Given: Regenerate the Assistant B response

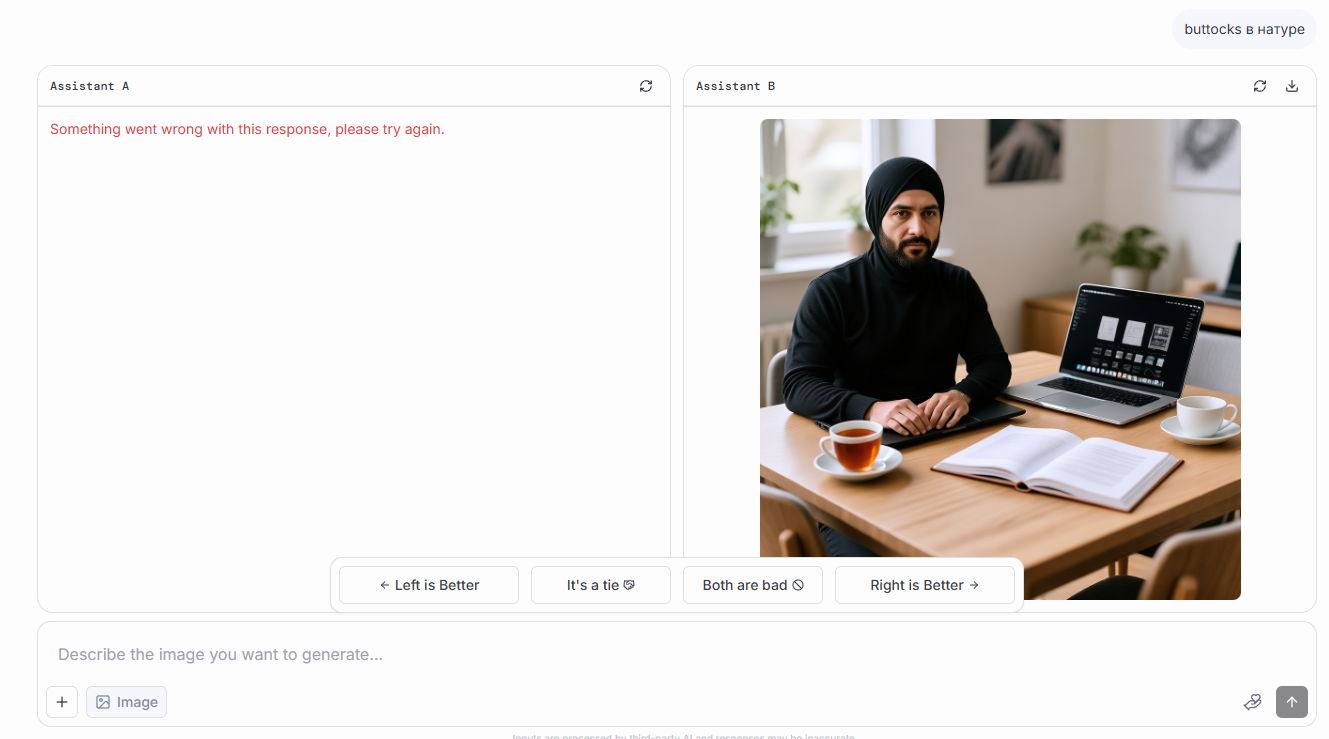Looking at the screenshot, I should pyautogui.click(x=1260, y=86).
